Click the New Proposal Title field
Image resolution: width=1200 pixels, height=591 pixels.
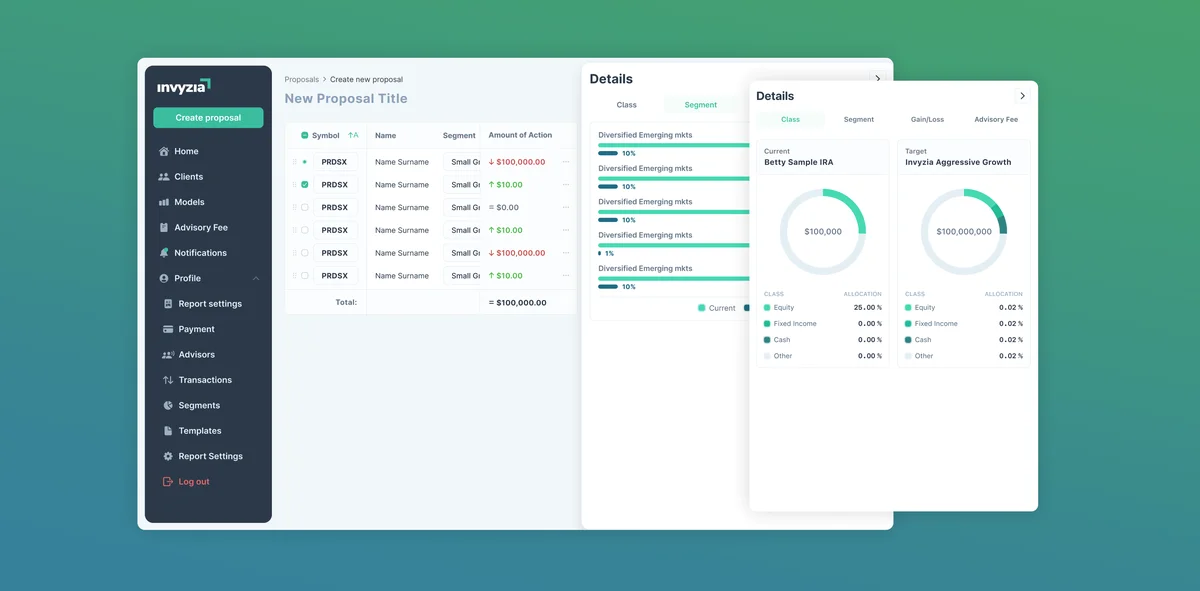point(346,99)
